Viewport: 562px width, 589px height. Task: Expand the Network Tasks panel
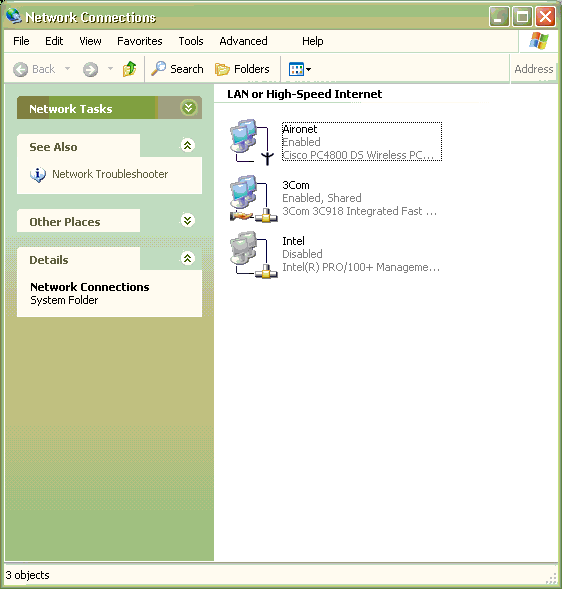[188, 108]
